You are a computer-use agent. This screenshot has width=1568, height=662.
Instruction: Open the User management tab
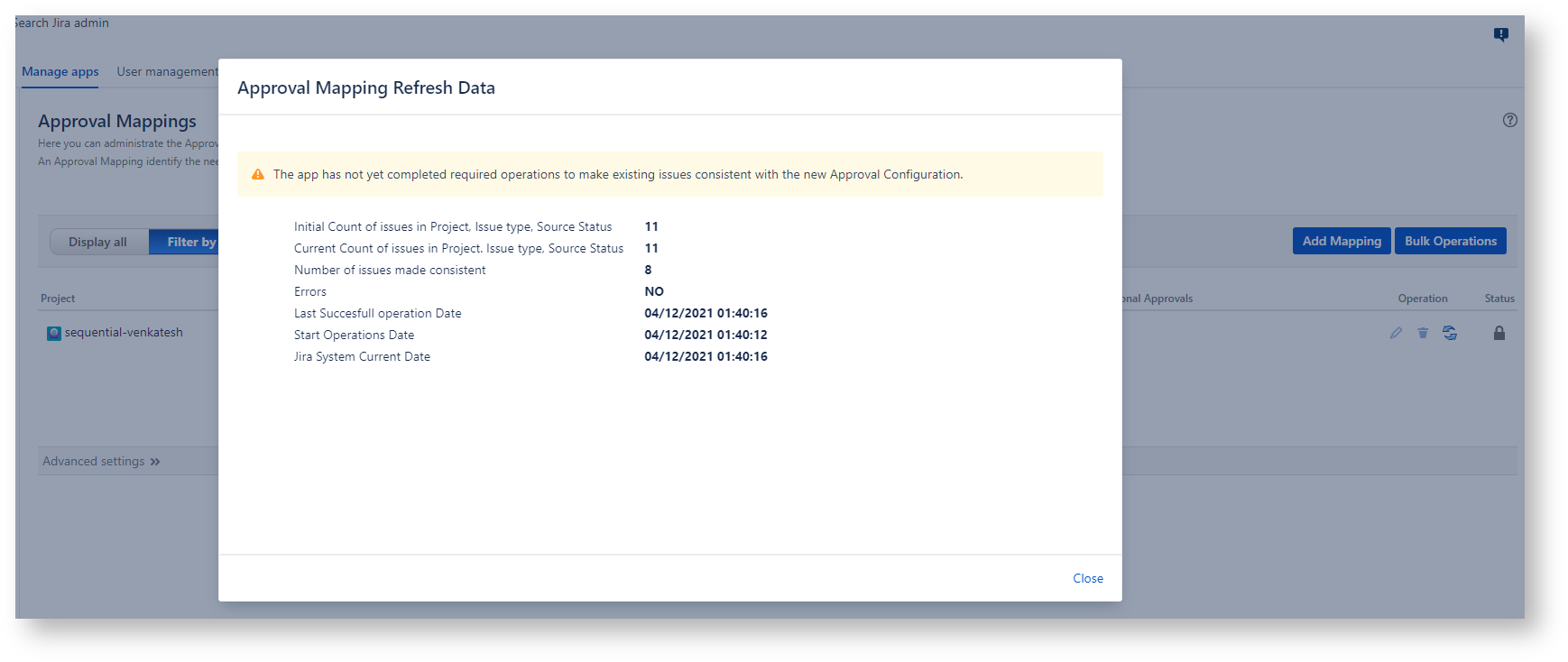point(167,71)
